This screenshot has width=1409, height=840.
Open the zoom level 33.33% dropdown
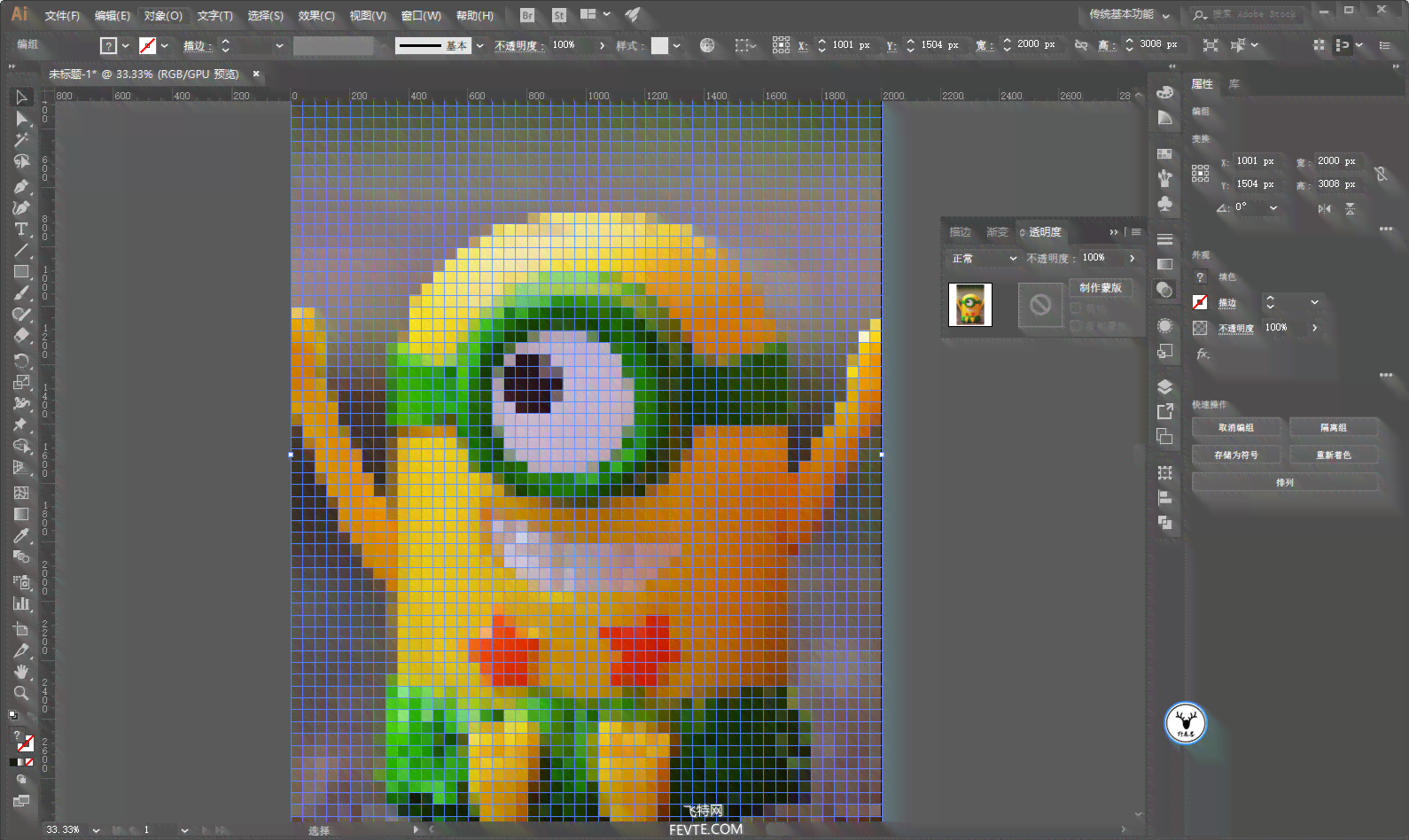coord(96,830)
